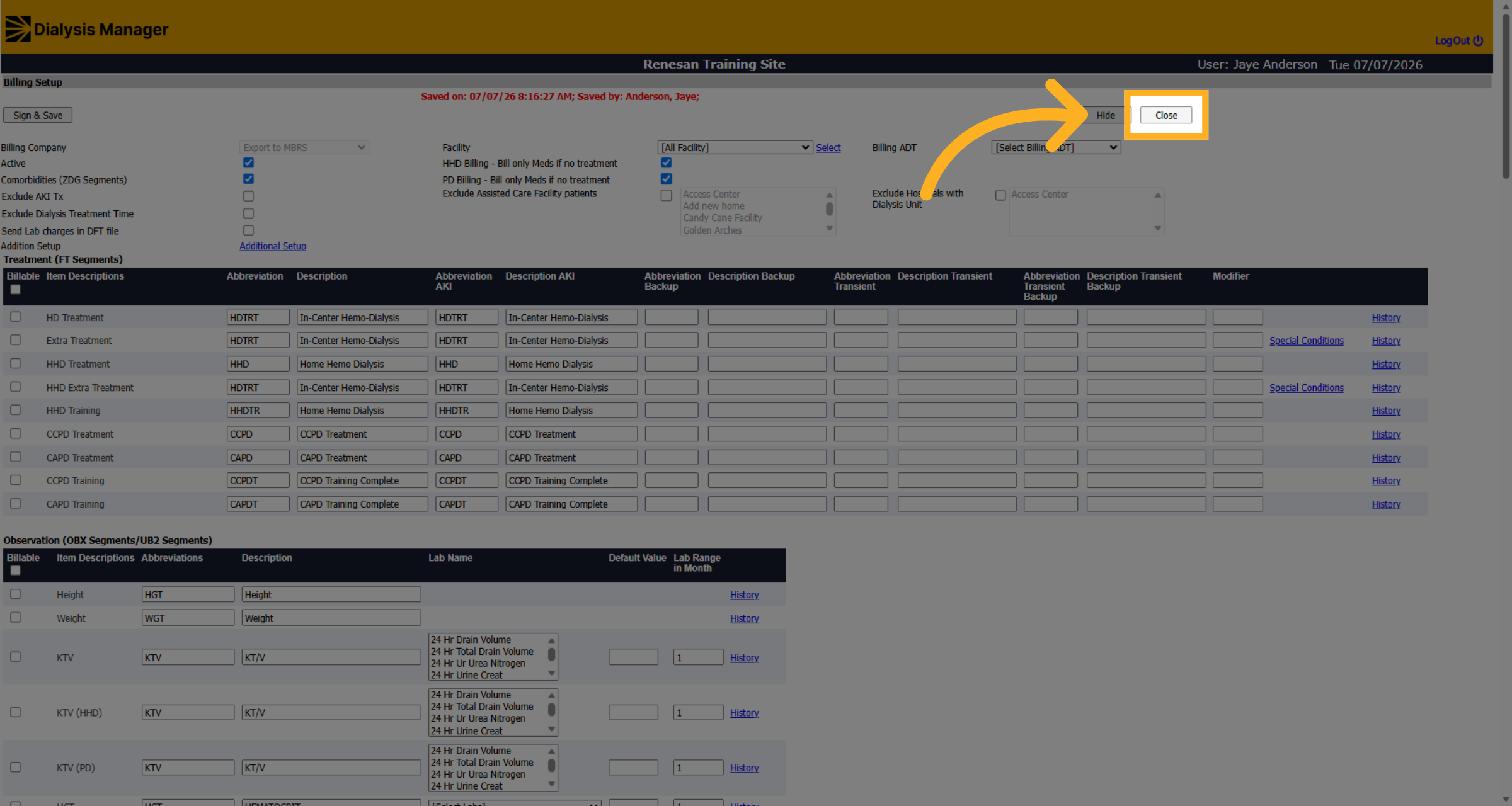Viewport: 1512px width, 806px height.
Task: Edit HD Treatment abbreviation field HDTRT
Action: tap(258, 317)
